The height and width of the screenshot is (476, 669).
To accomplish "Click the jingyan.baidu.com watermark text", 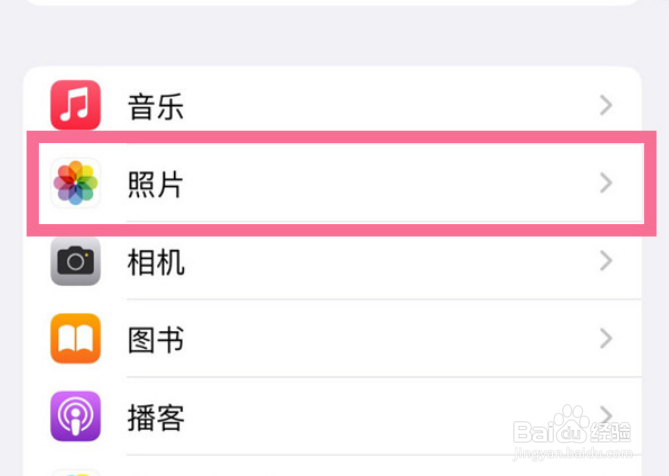I will (573, 453).
